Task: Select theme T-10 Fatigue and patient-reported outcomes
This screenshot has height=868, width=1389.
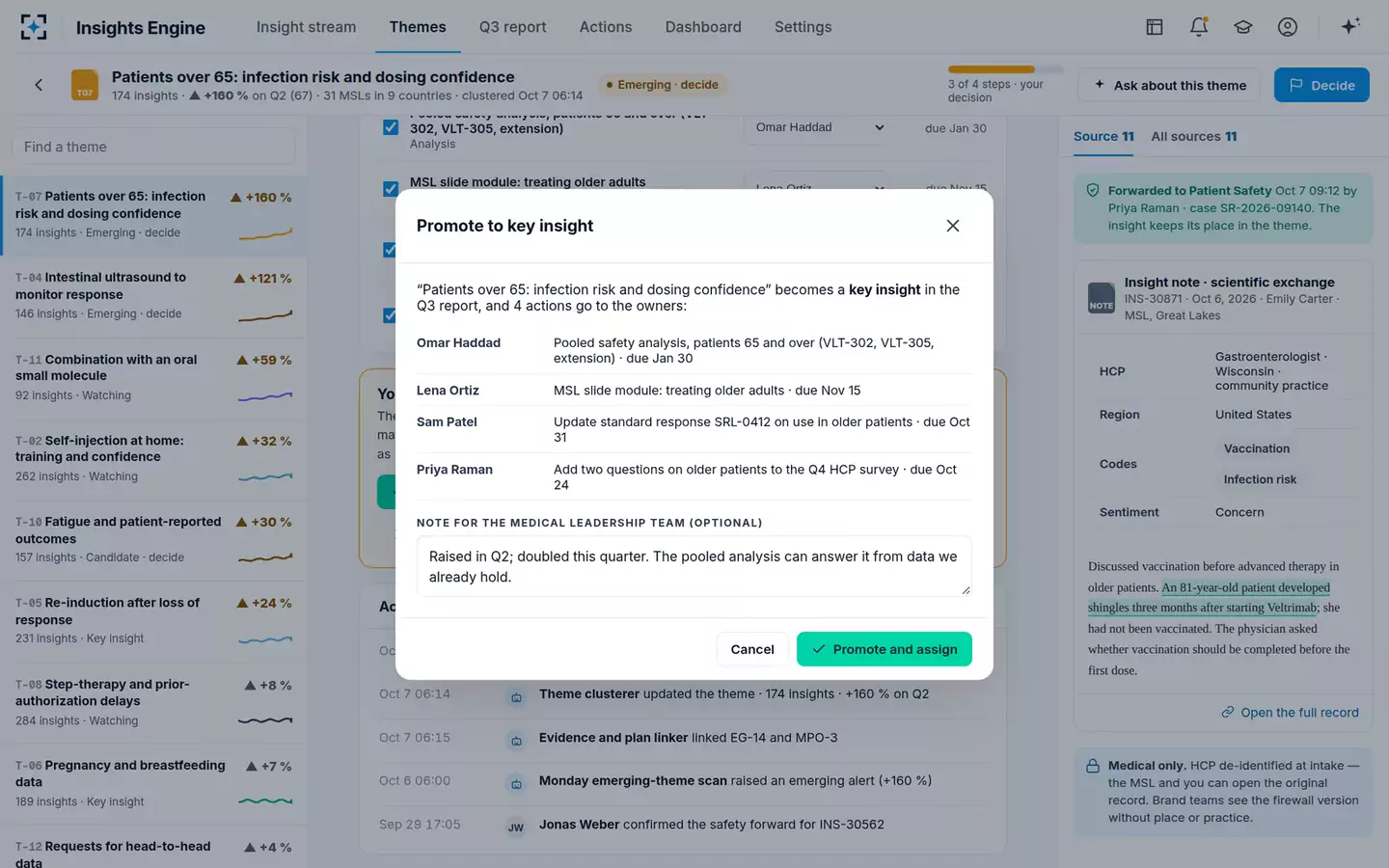Action: tap(154, 540)
